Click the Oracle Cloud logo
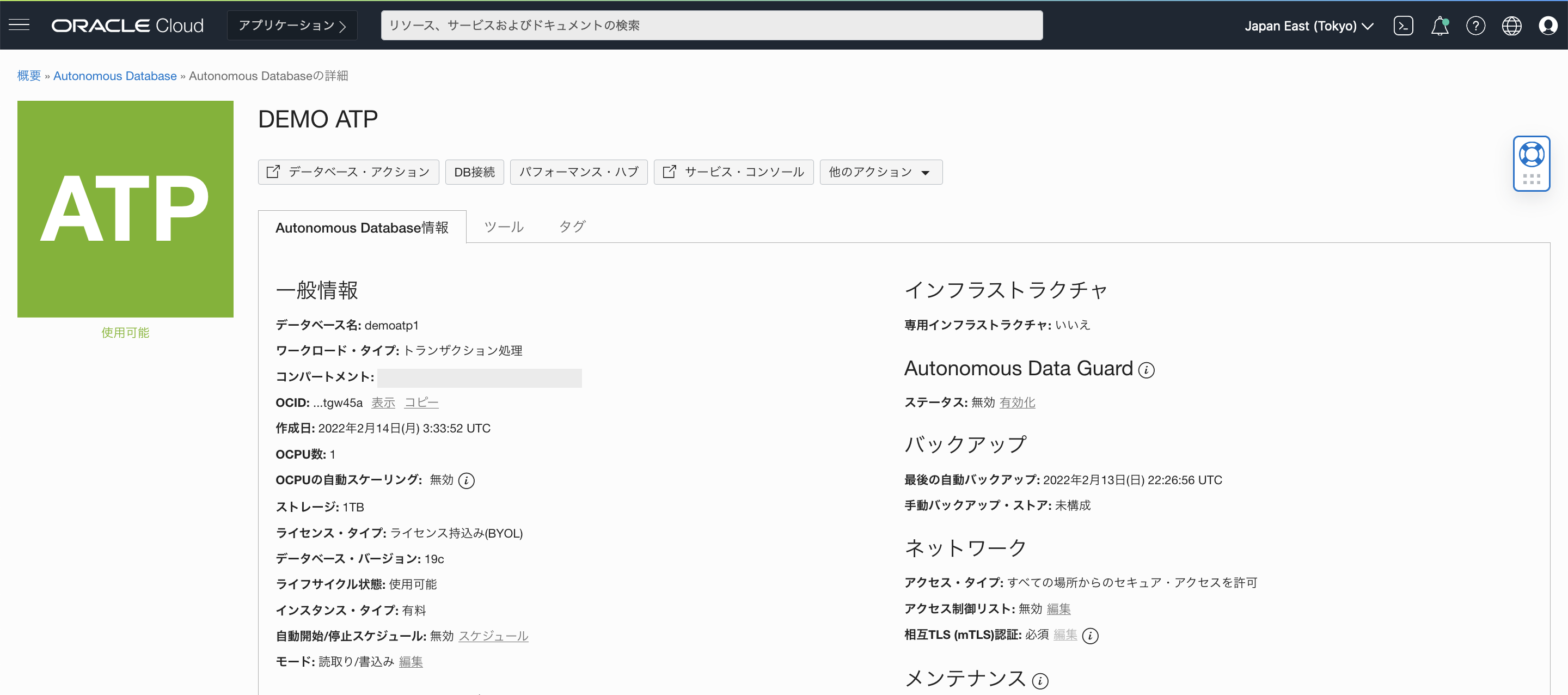The image size is (1568, 695). pos(127,25)
